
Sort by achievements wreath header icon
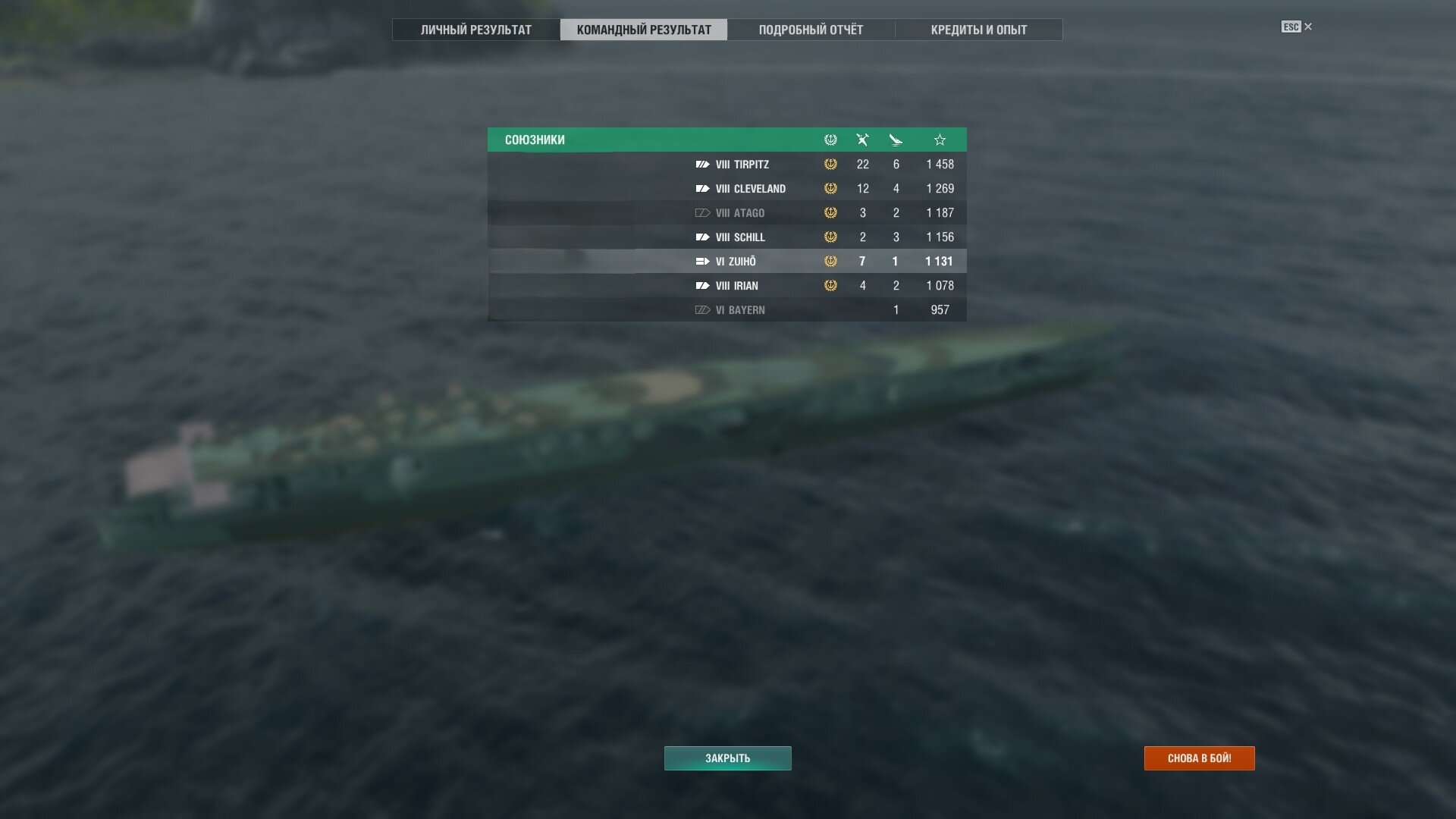[x=830, y=140]
